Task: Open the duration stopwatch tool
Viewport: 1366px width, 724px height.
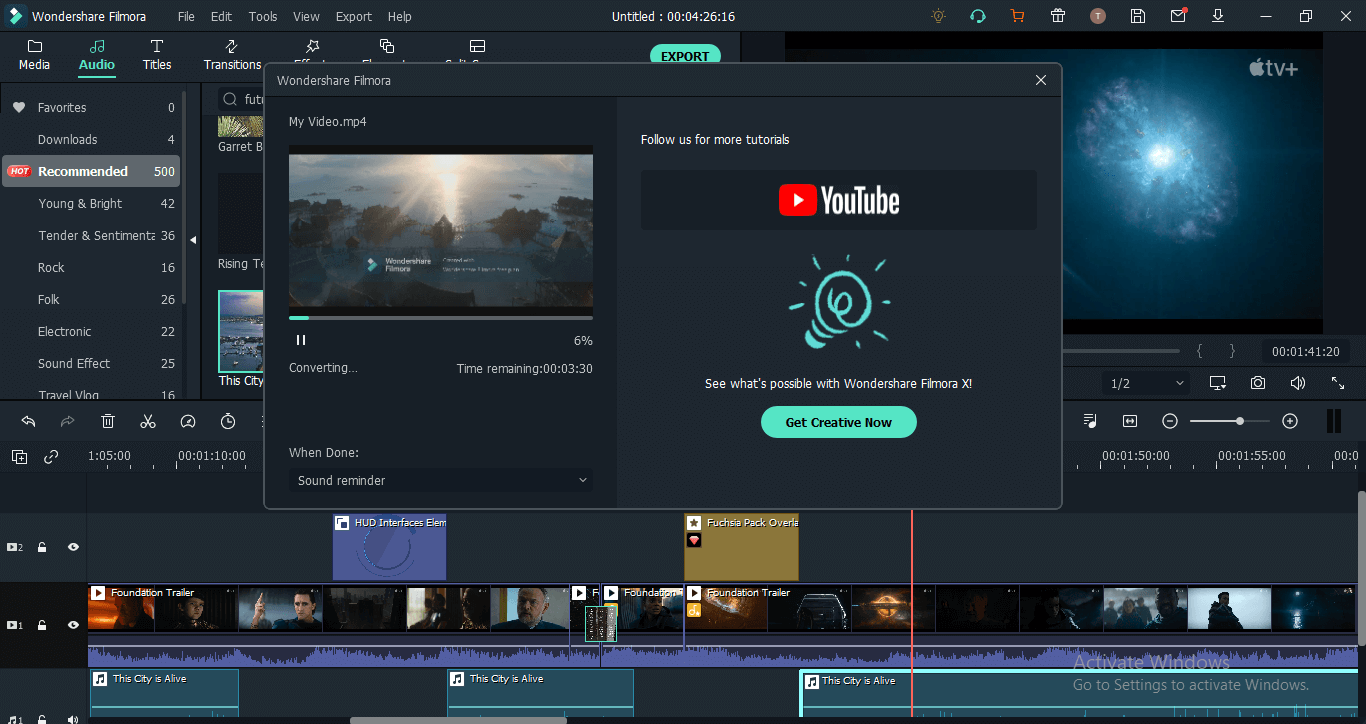Action: click(x=228, y=421)
